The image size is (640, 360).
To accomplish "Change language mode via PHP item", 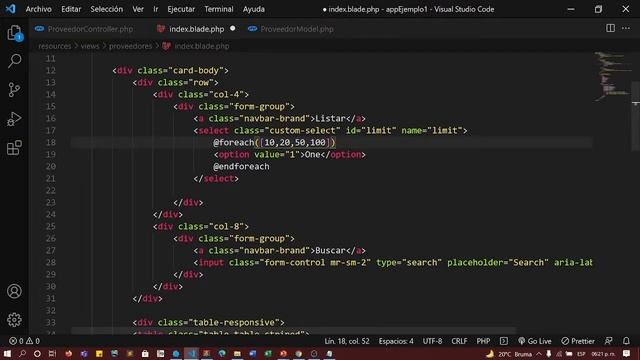I will [x=483, y=341].
